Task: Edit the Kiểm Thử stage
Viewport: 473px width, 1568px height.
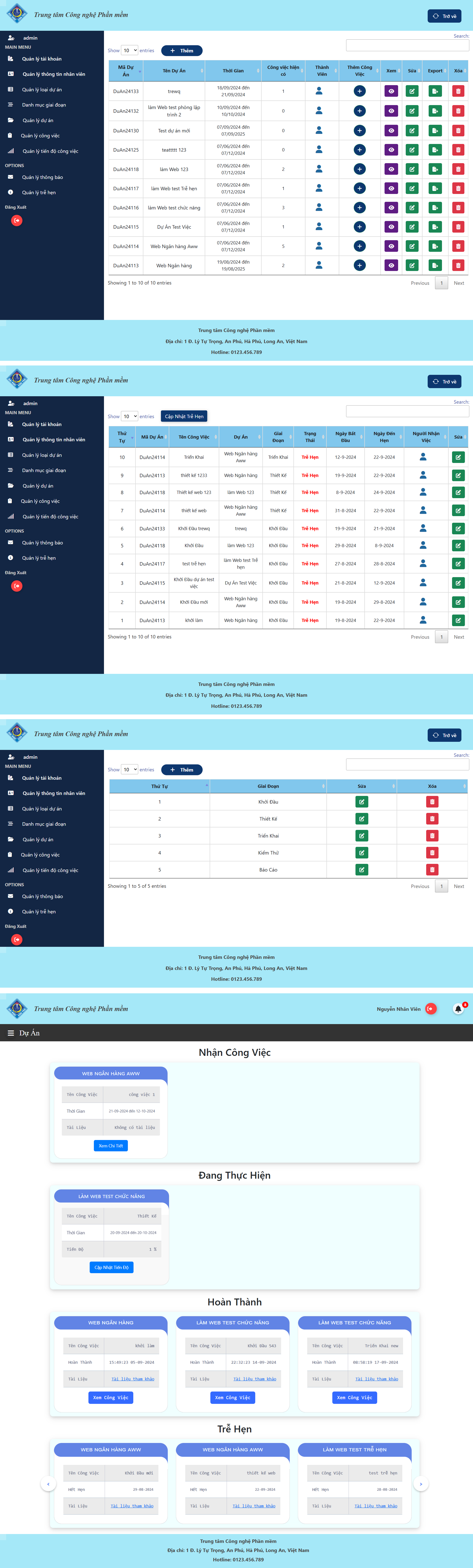Action: 361,853
